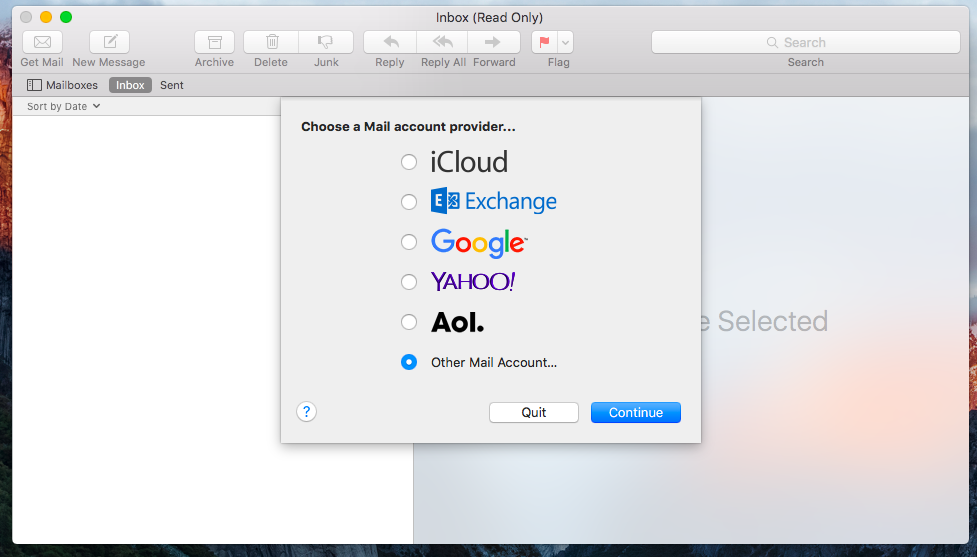
Task: Mark as Junk with thumbs-down icon
Action: coord(325,42)
